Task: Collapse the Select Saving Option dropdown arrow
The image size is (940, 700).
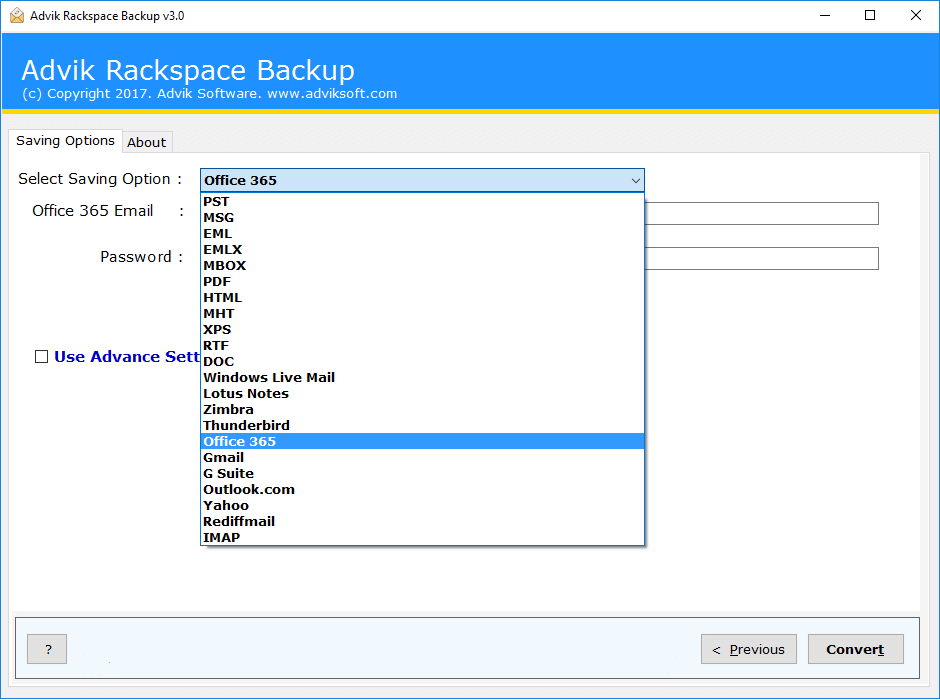Action: (635, 180)
